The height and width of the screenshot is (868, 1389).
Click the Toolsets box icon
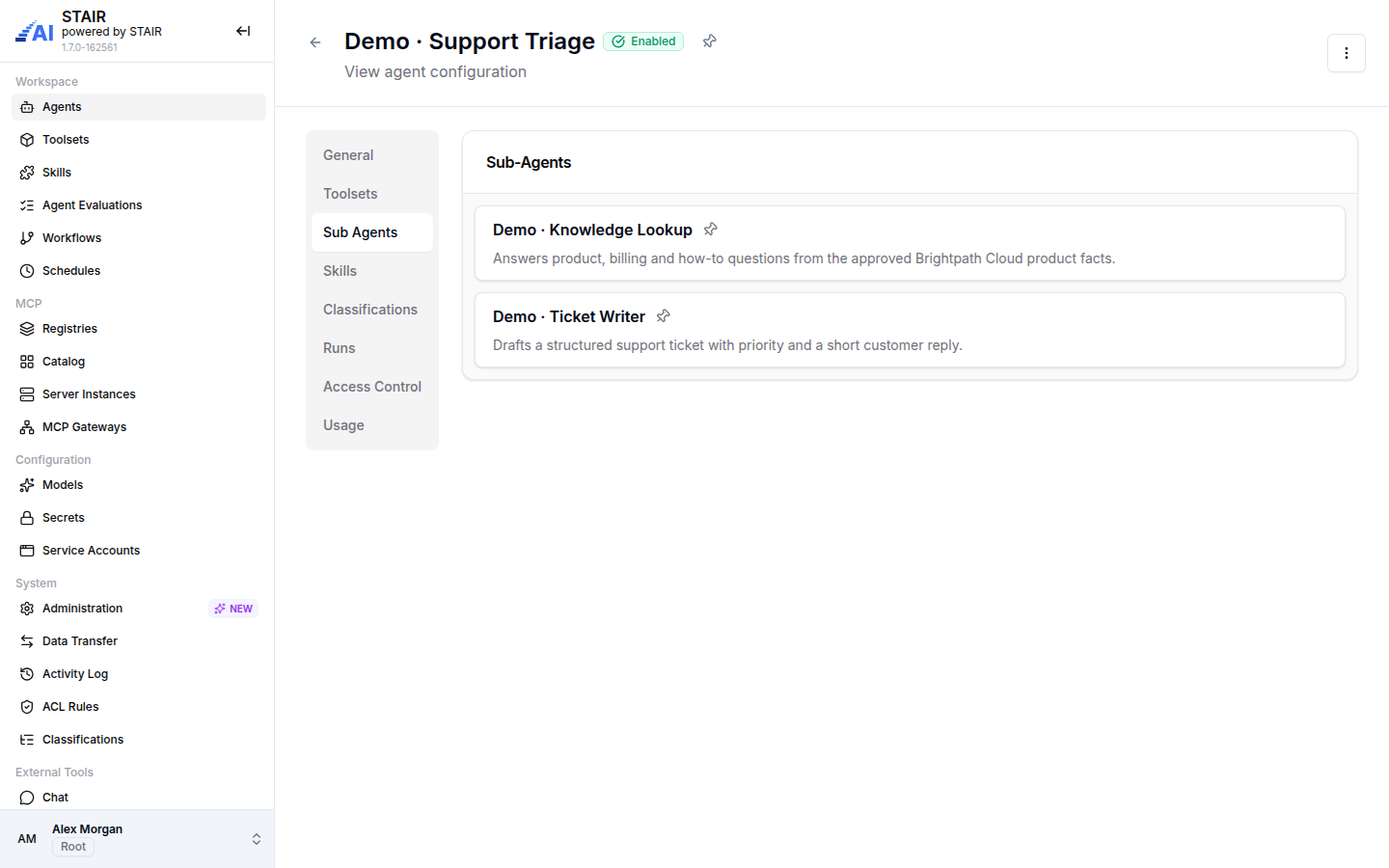(27, 140)
